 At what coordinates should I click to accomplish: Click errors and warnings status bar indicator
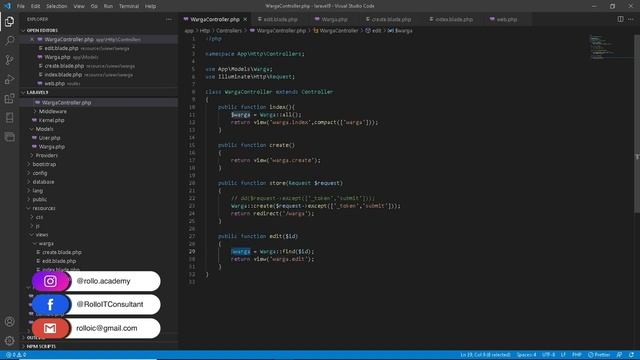point(16,355)
